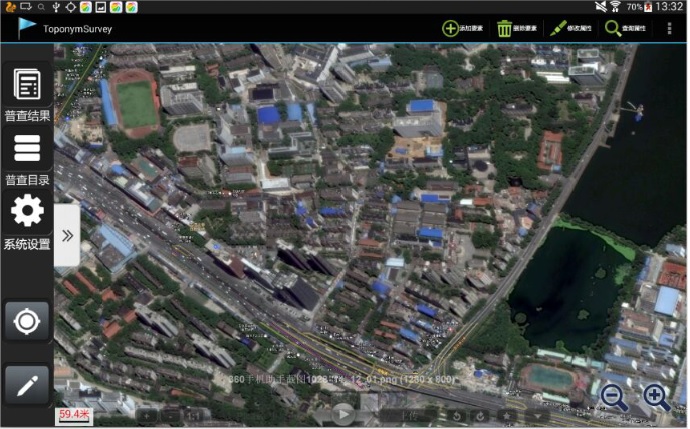Zoom out the map with minus magnifier

[614, 397]
